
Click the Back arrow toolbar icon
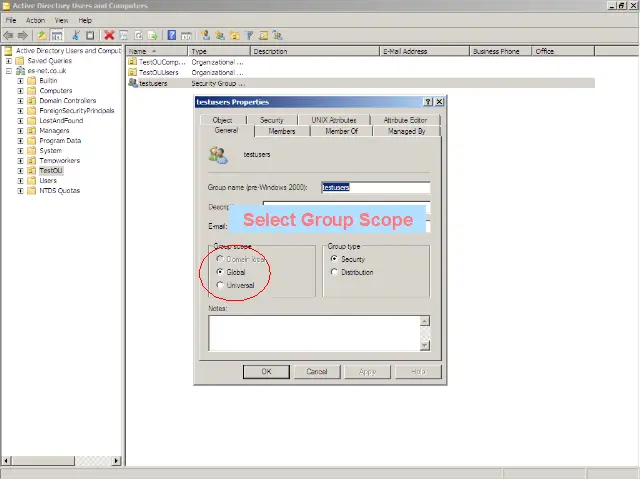tap(8, 36)
